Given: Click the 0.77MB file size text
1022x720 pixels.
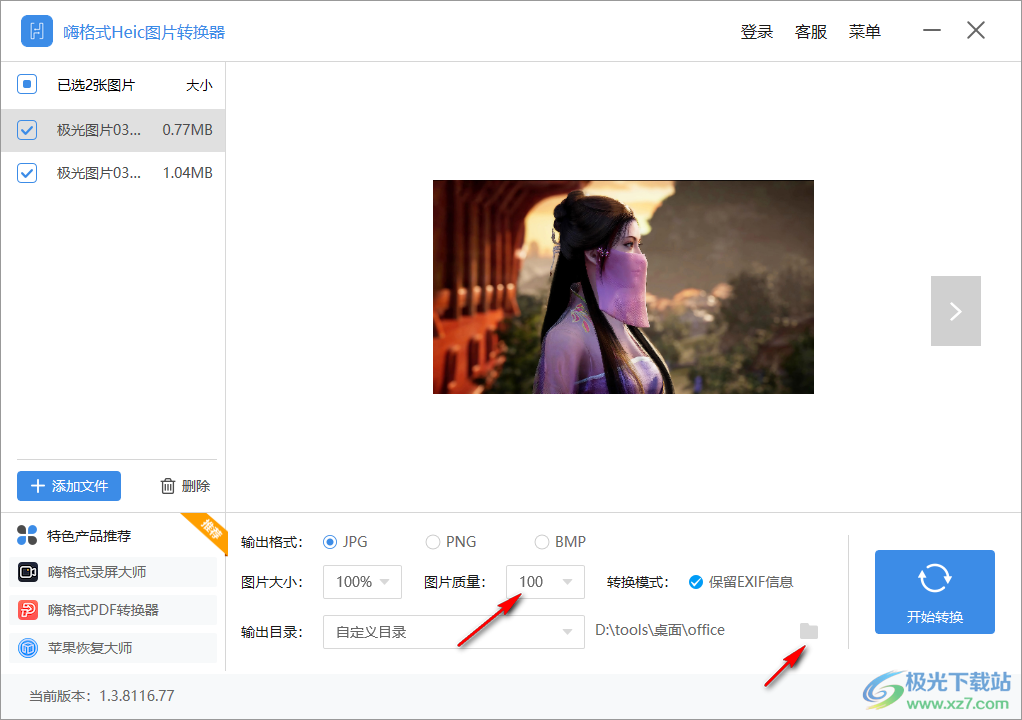Looking at the screenshot, I should pyautogui.click(x=188, y=130).
